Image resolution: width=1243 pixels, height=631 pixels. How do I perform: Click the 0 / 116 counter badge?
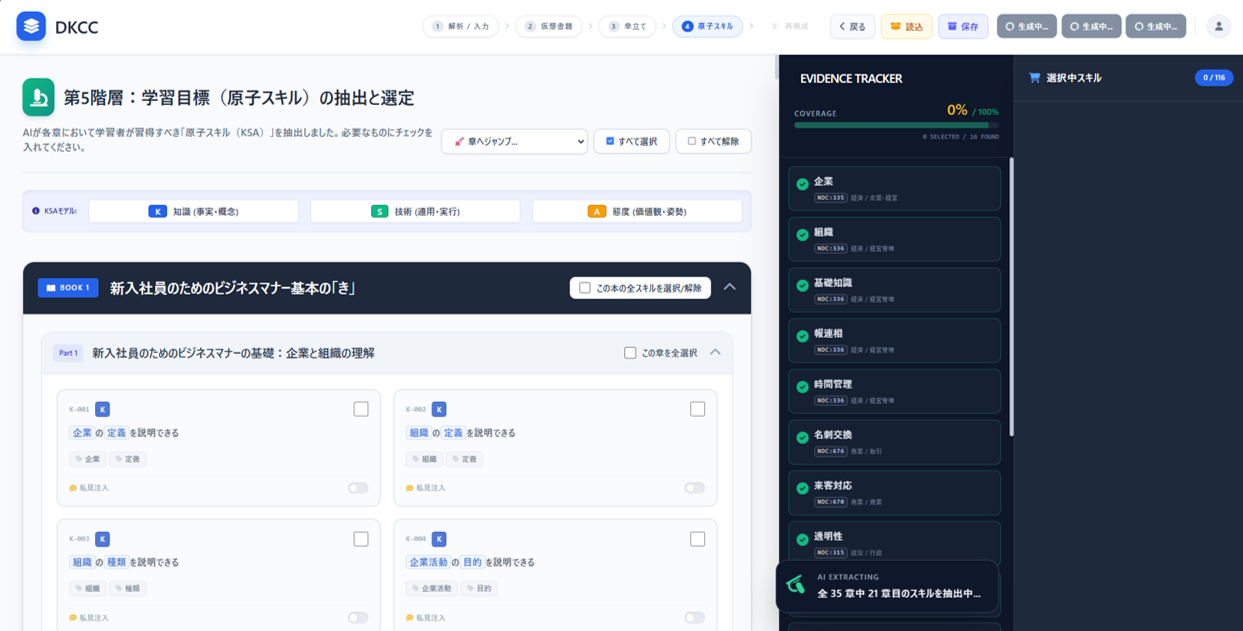(x=1214, y=78)
